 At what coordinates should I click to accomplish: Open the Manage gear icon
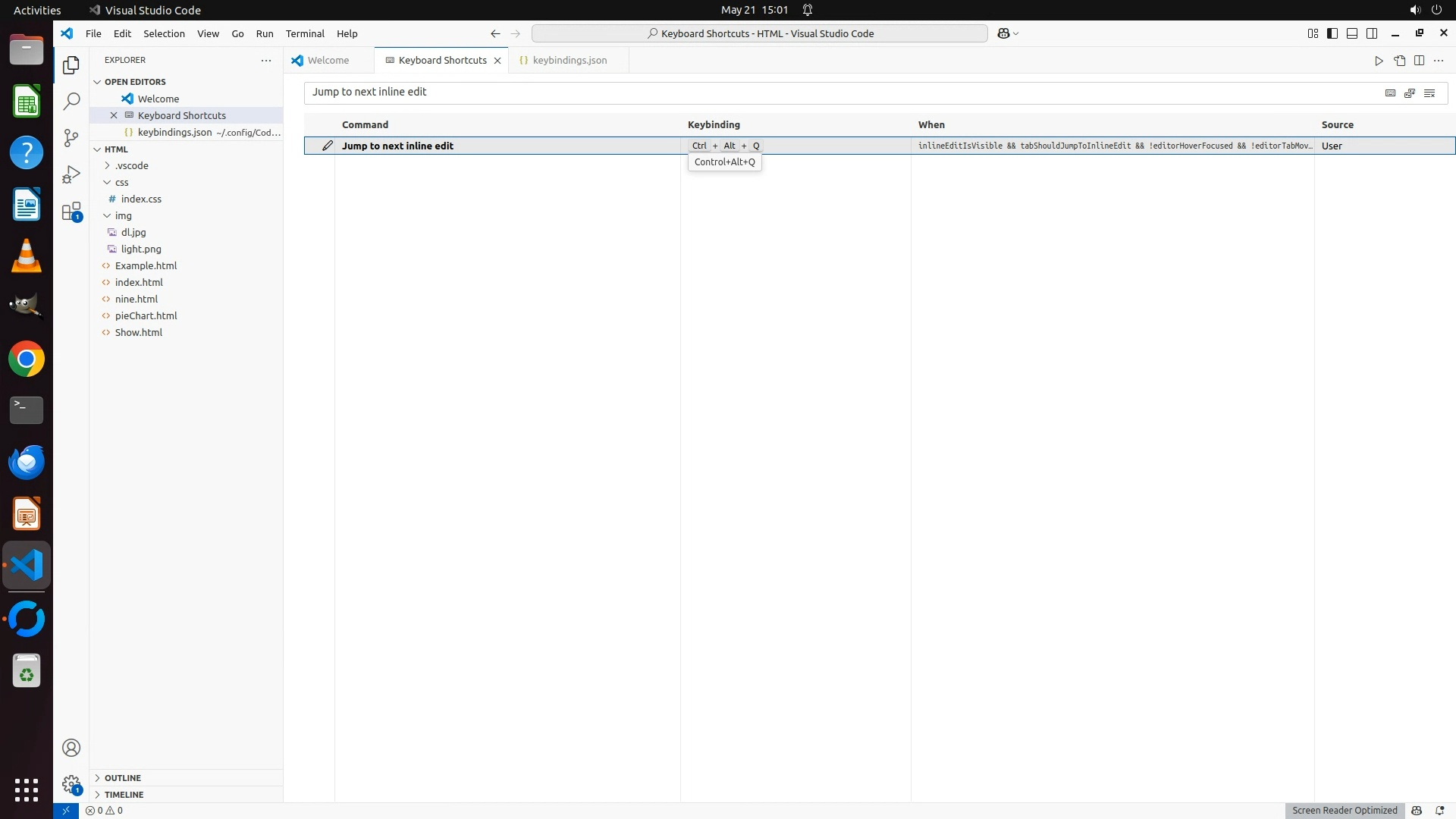71,784
